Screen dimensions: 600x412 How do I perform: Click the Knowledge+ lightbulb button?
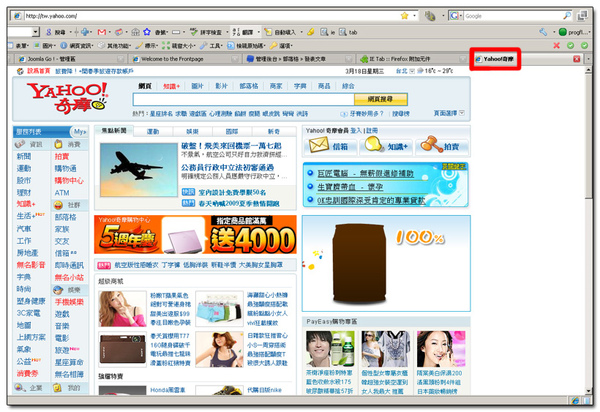(386, 146)
